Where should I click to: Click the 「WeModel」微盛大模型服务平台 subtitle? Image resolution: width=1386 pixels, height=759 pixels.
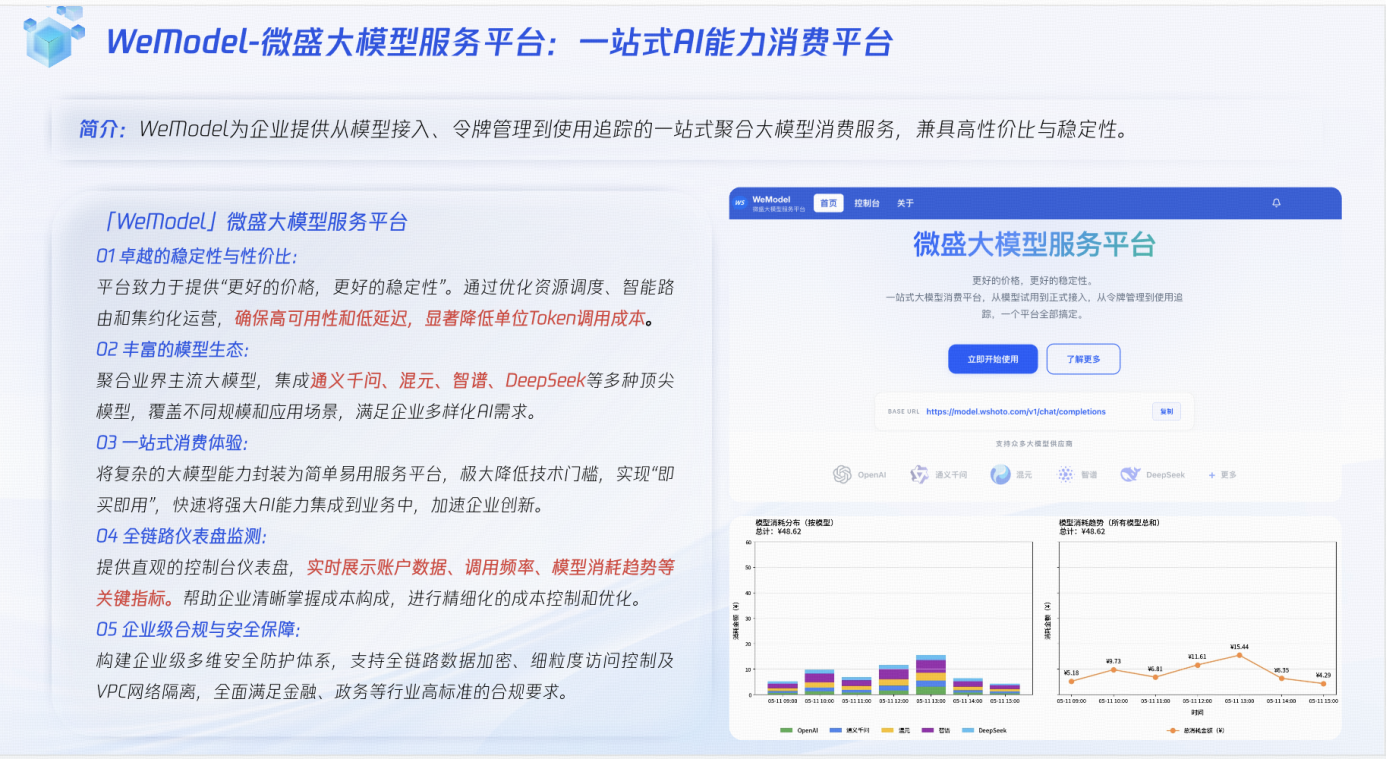tap(255, 221)
